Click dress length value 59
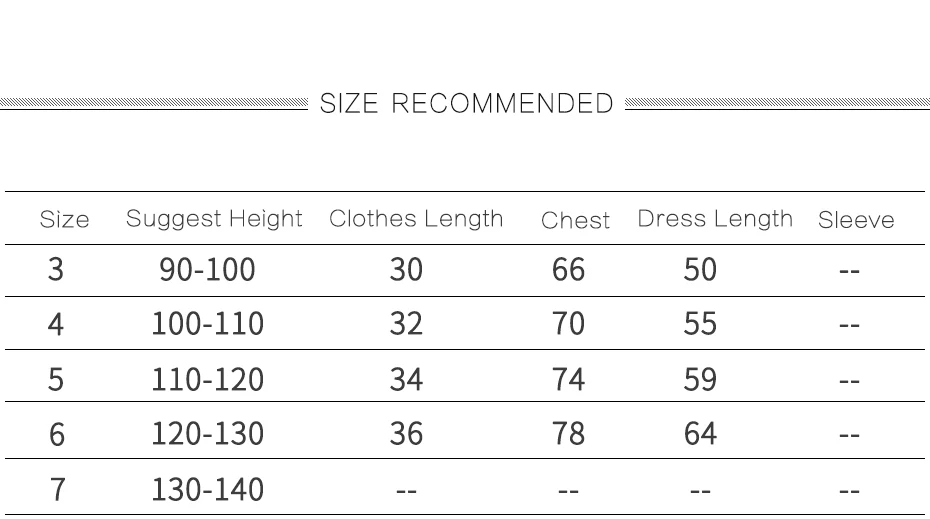Screen dimensions: 930x519 click(x=700, y=380)
